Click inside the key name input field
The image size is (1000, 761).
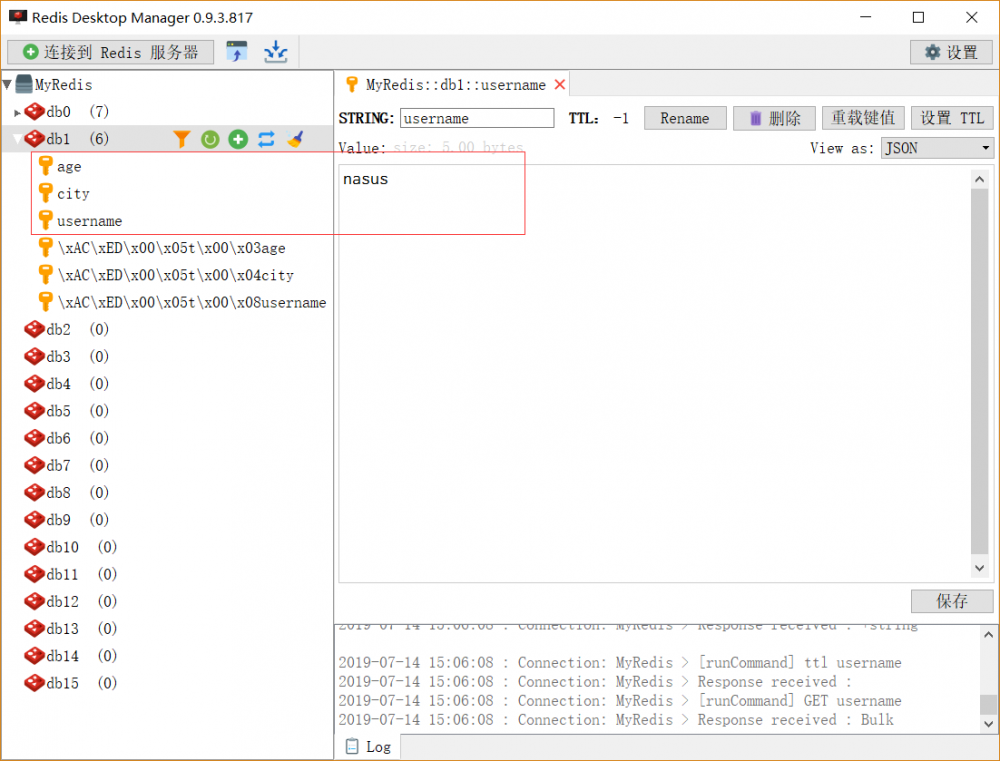[x=477, y=117]
